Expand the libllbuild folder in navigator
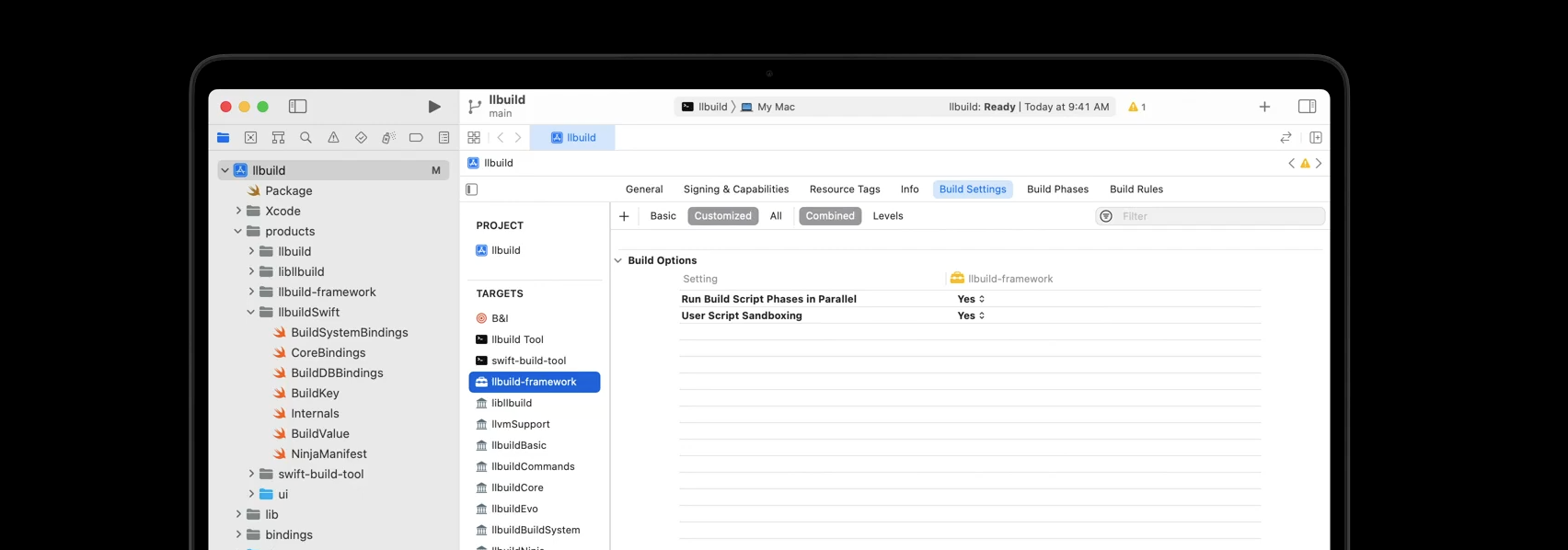This screenshot has width=1568, height=550. (x=251, y=272)
